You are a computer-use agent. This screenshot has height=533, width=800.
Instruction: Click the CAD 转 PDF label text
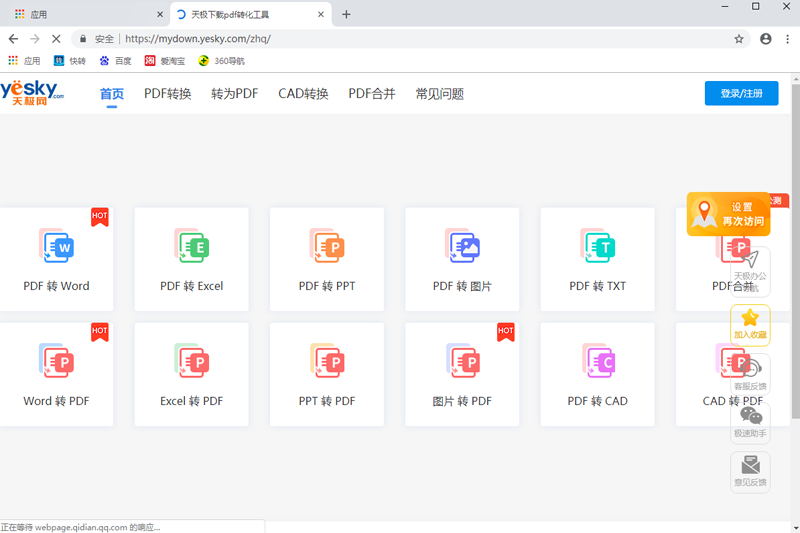pos(733,401)
